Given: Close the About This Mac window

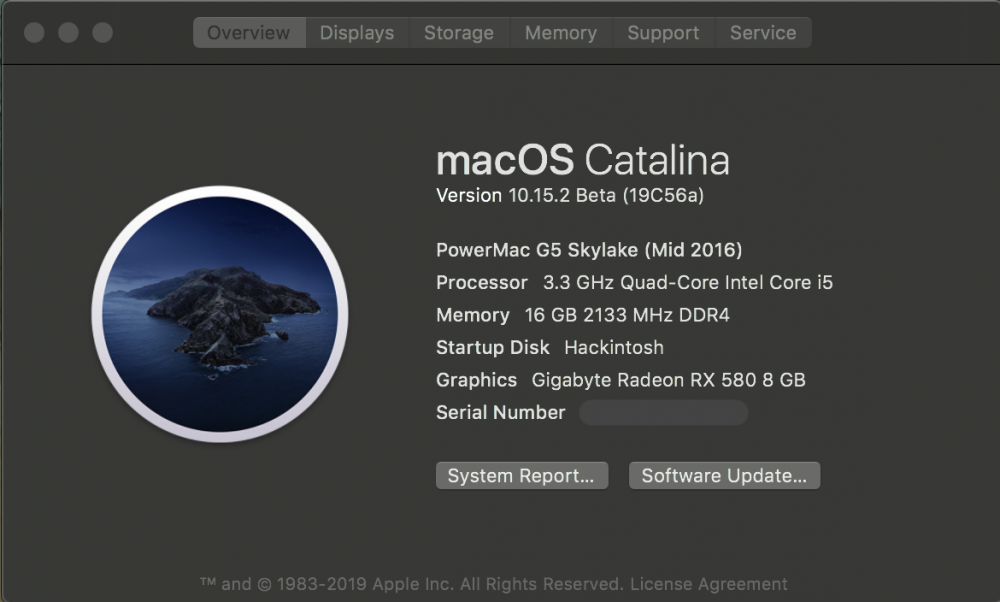Looking at the screenshot, I should pos(34,33).
